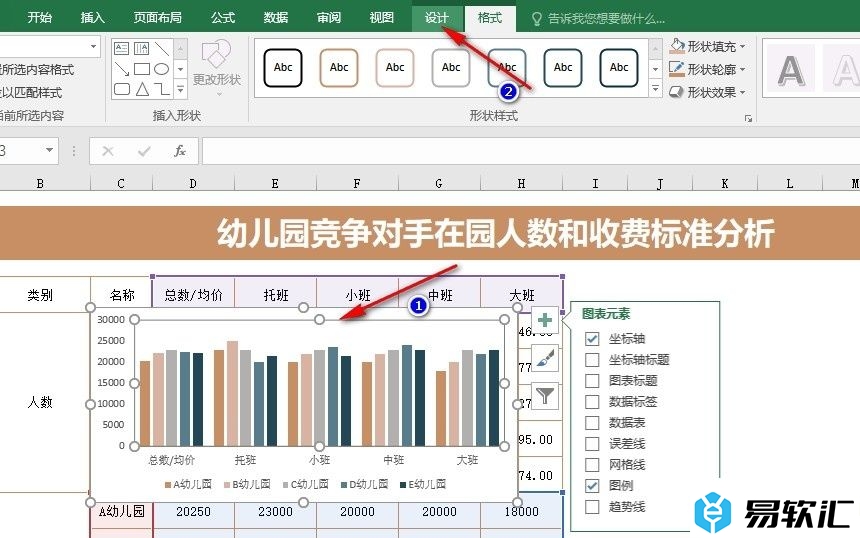Click the tell-me search box
The image size is (860, 538).
tap(606, 19)
